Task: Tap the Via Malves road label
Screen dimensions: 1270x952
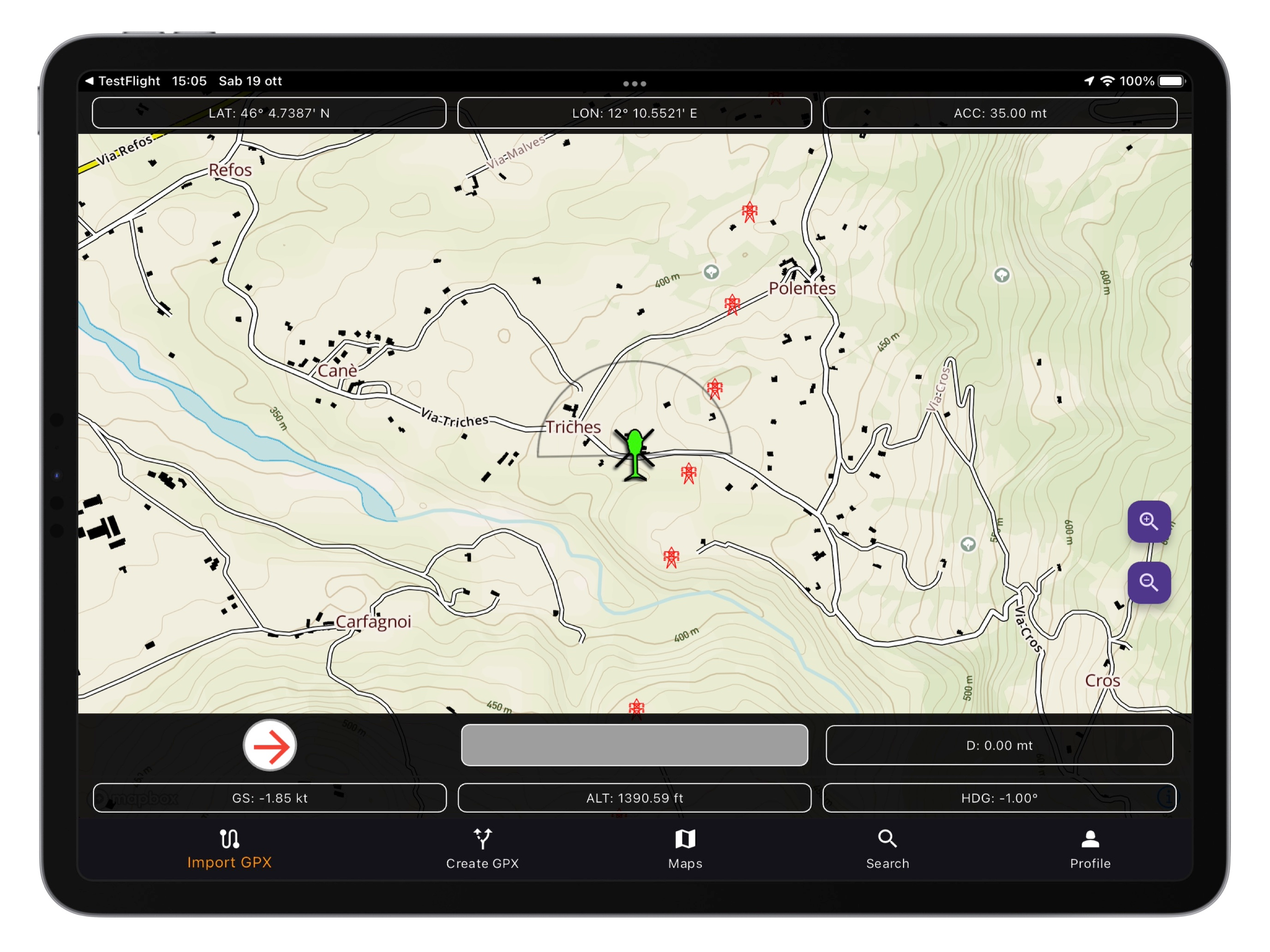Action: (516, 152)
